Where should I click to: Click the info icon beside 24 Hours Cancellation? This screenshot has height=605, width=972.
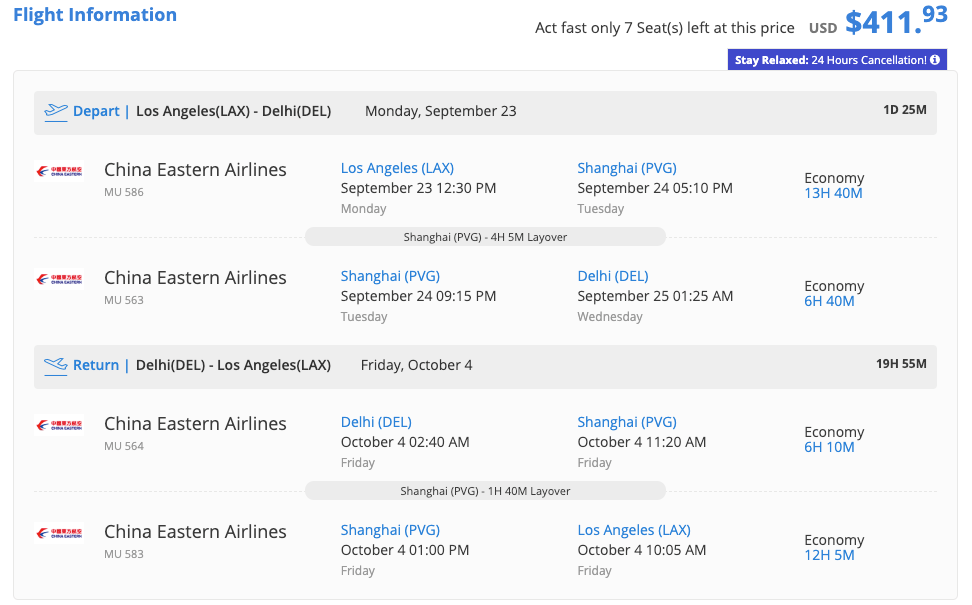click(935, 60)
